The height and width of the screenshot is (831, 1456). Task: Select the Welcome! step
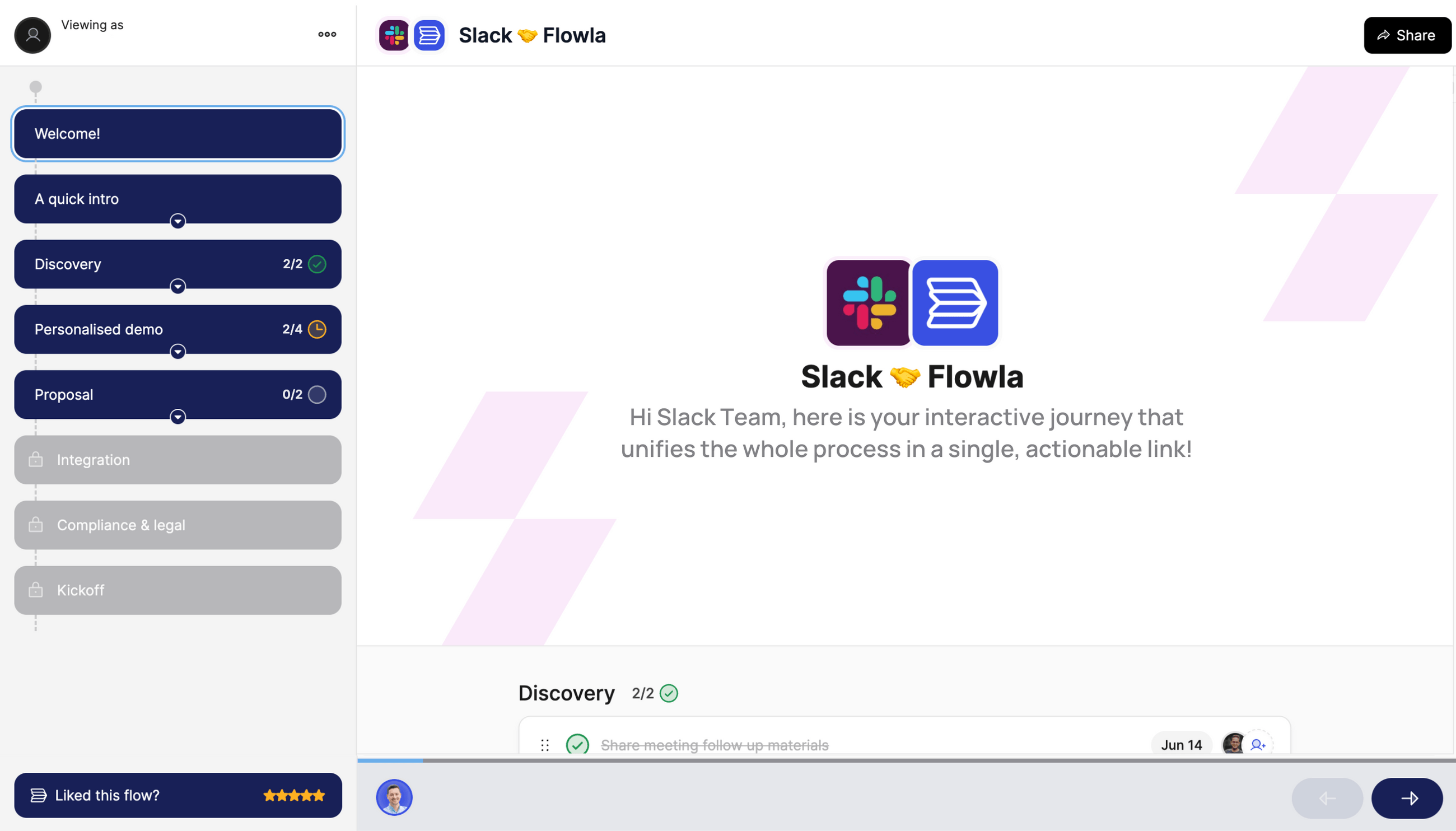pos(178,133)
